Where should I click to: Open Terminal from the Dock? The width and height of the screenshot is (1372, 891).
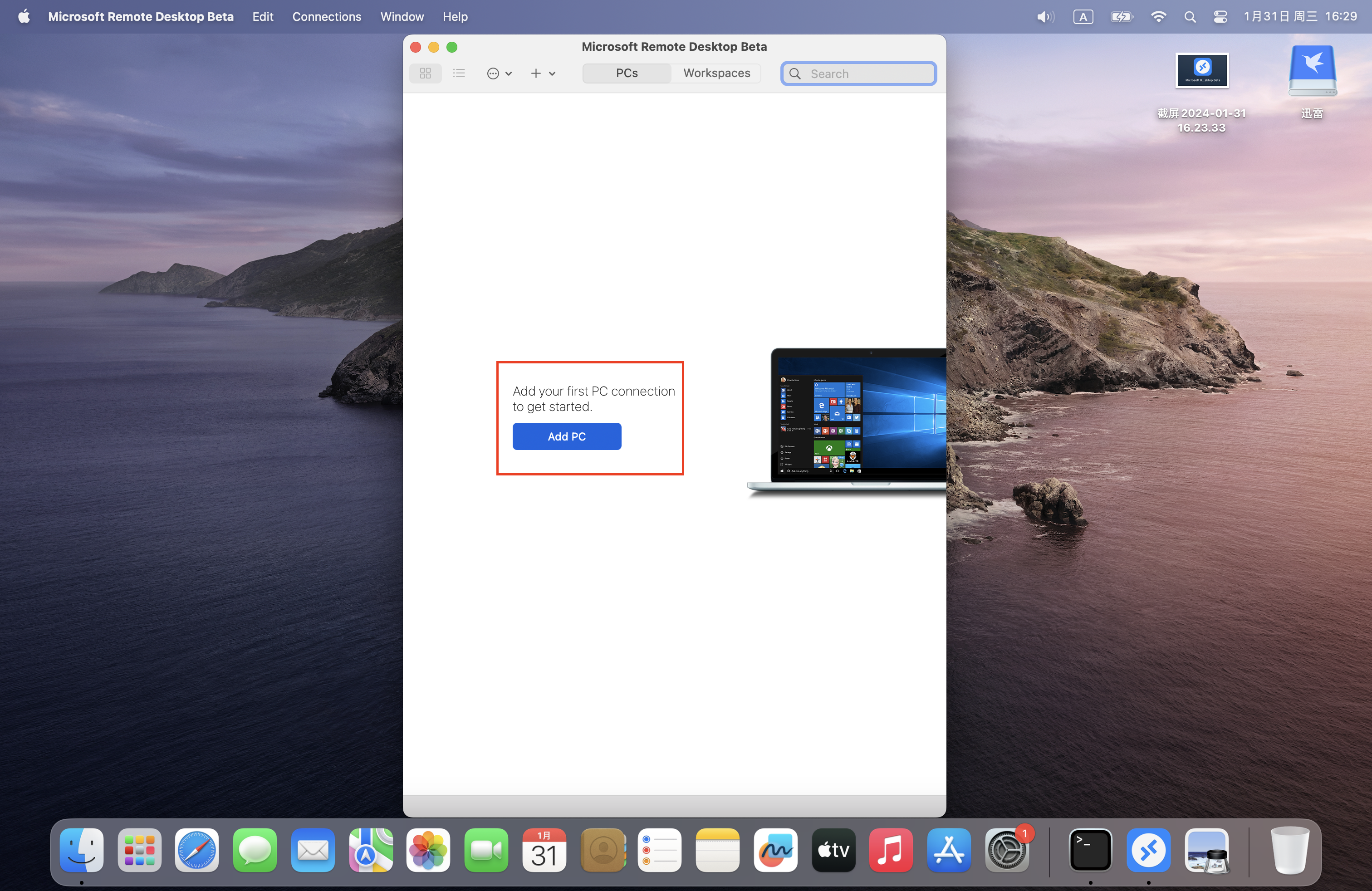click(1090, 850)
